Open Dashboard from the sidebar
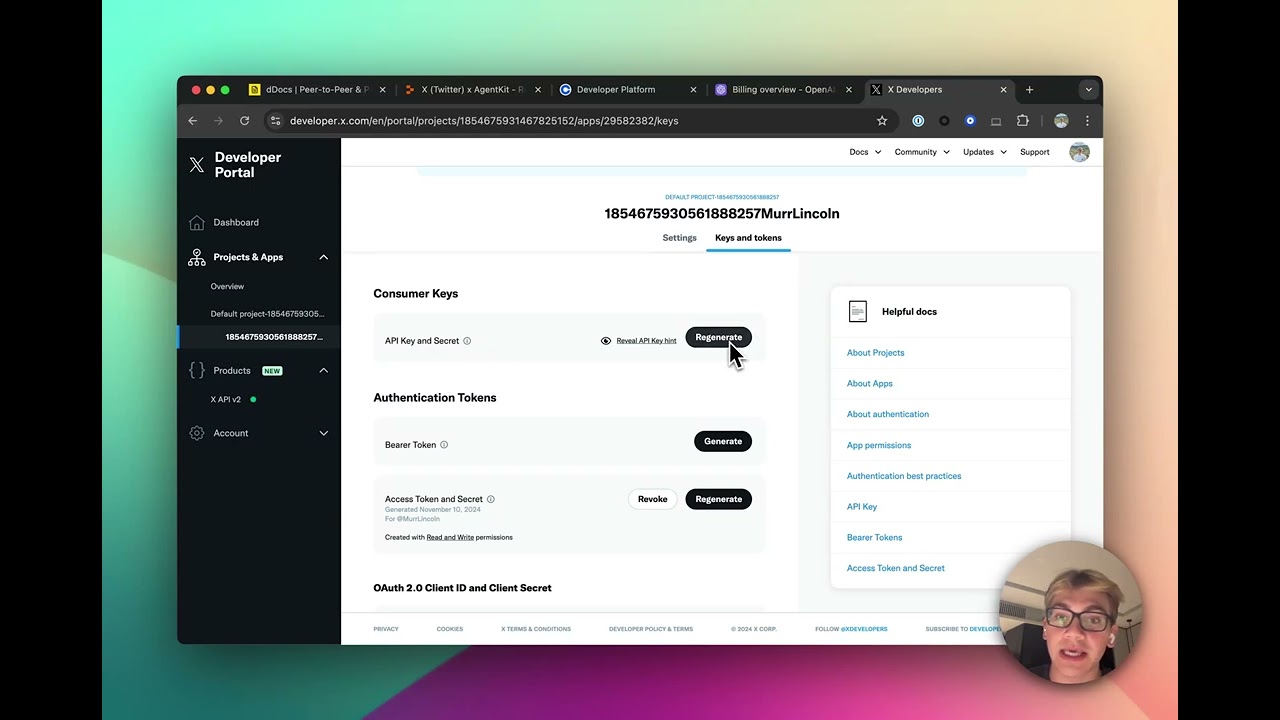Image resolution: width=1280 pixels, height=720 pixels. [236, 222]
